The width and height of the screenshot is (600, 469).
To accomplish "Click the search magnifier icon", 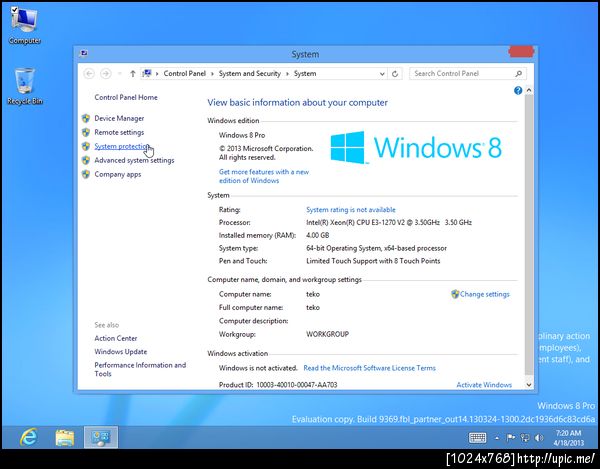I will tap(518, 73).
